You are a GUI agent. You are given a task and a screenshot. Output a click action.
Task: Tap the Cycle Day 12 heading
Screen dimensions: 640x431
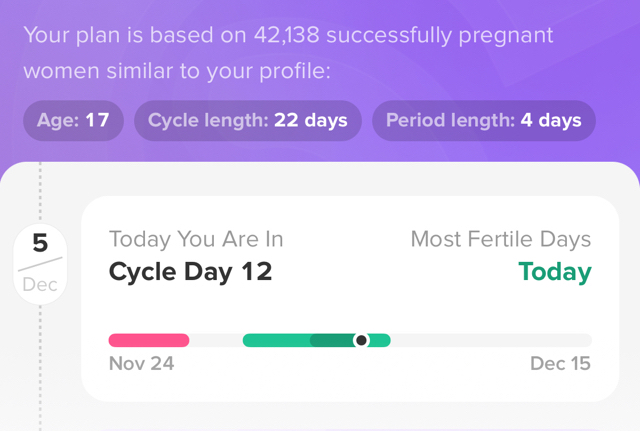click(190, 272)
